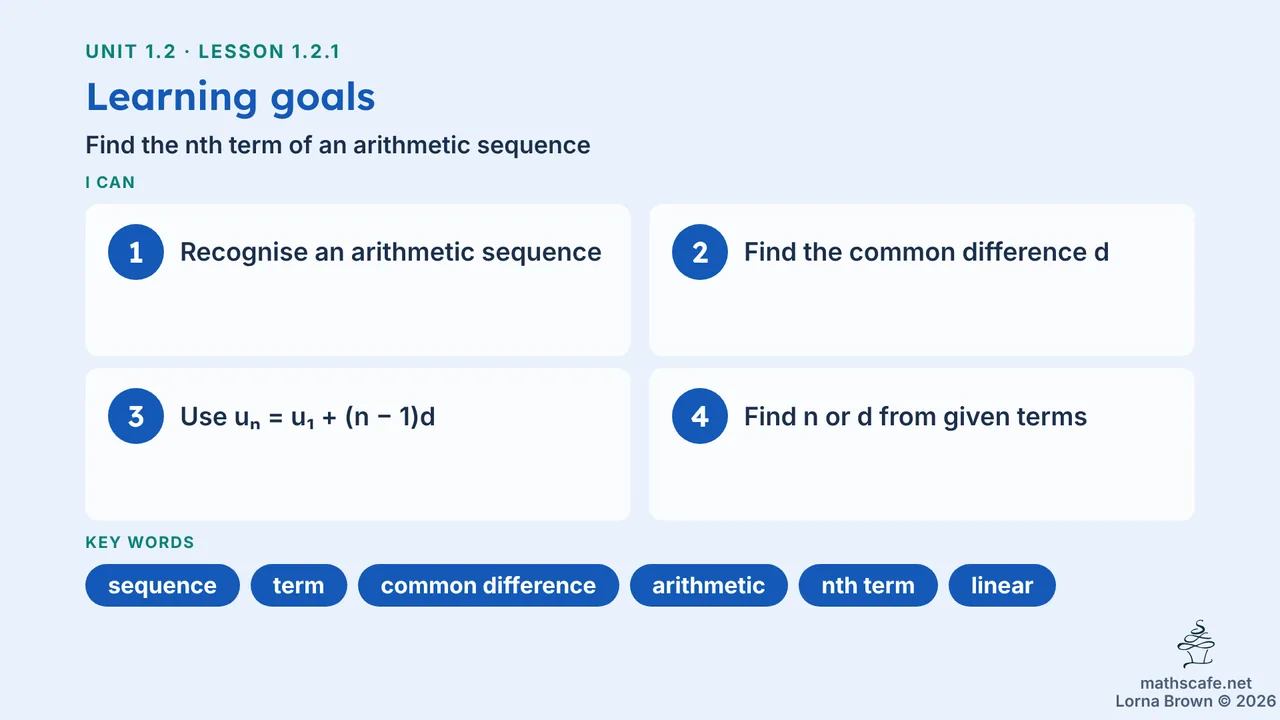
Task: Click the 'Unit 1.2 · Lesson 1.2.1' header
Action: click(220, 52)
